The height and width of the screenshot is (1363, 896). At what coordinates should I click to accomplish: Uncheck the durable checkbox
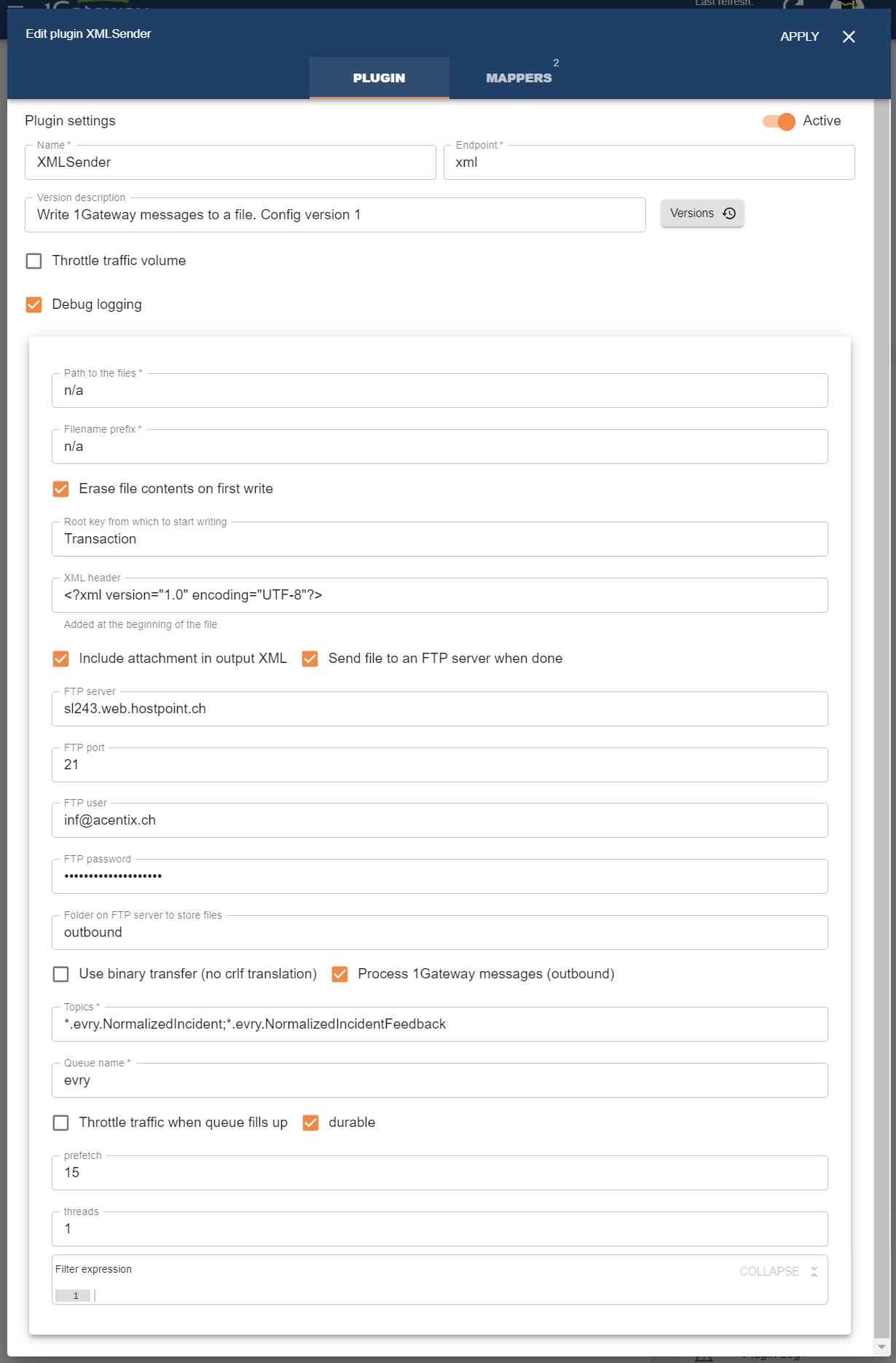click(310, 1123)
